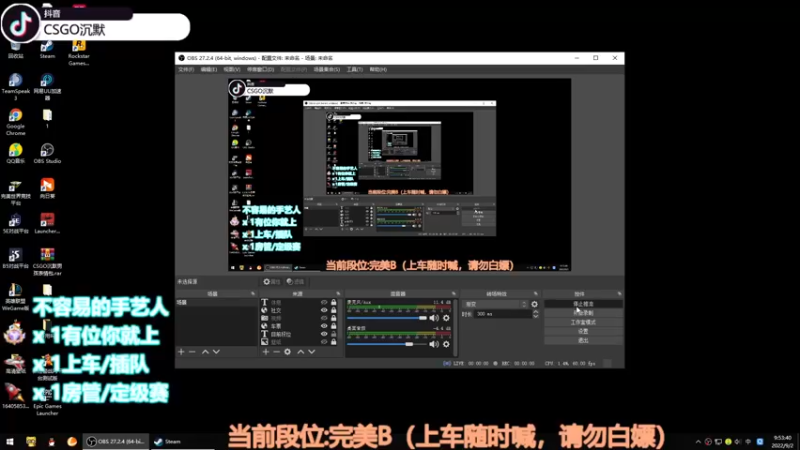
Task: Switch to OBS 27.2.4 taskbar button
Action: [116, 442]
